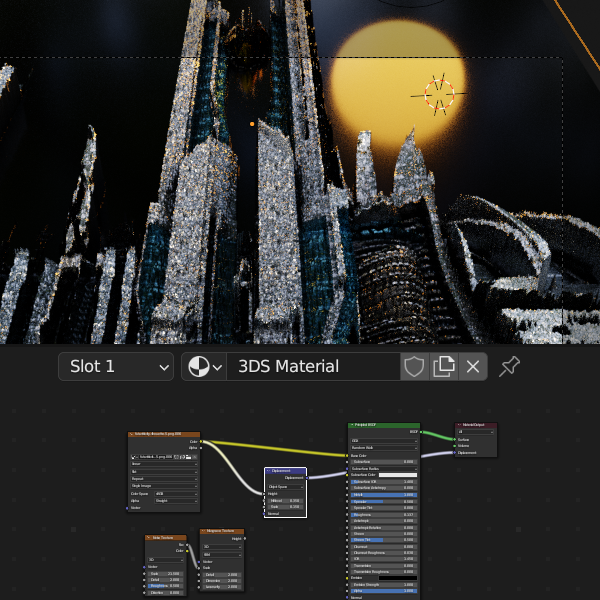Click the Noise Texture Fac output socket

coord(187,545)
